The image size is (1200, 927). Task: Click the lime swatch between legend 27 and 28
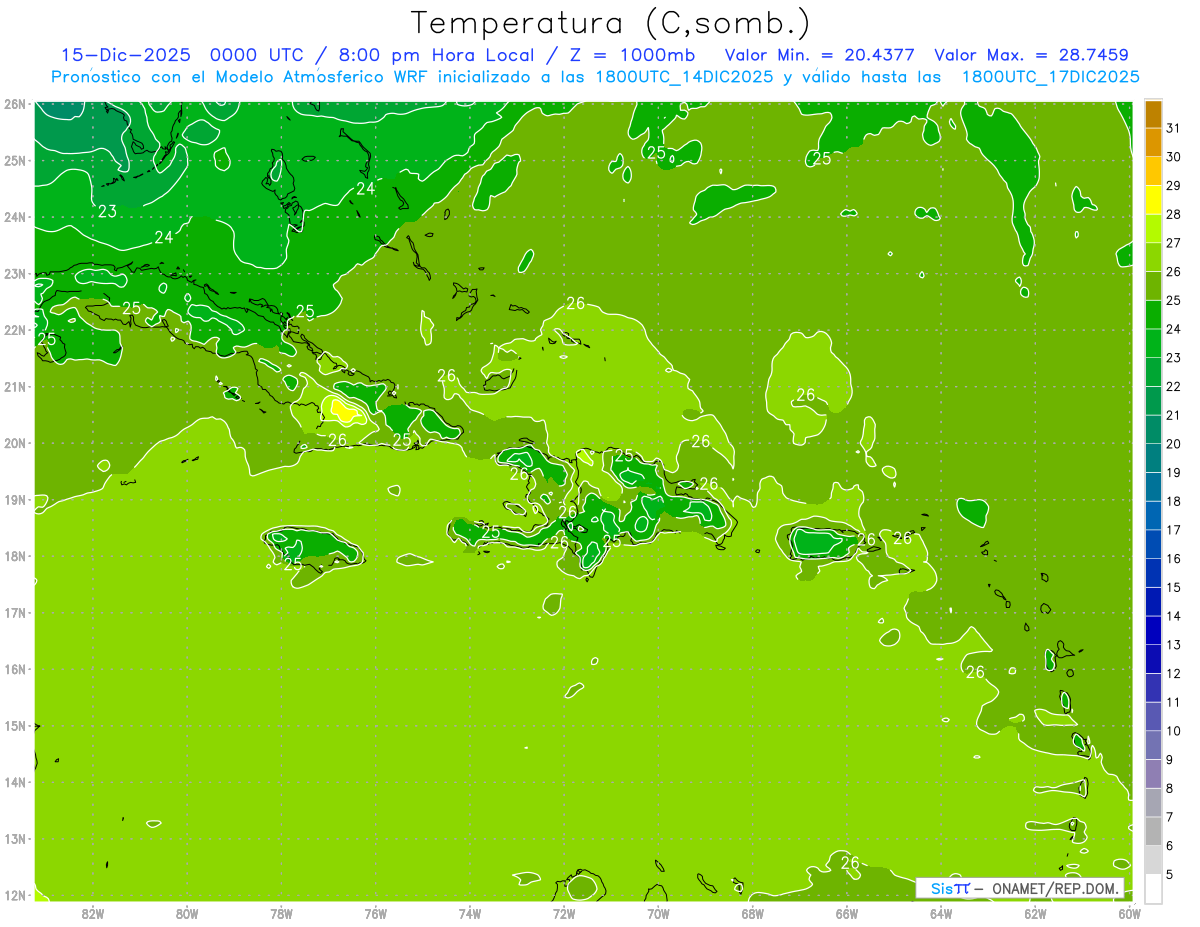[1153, 229]
